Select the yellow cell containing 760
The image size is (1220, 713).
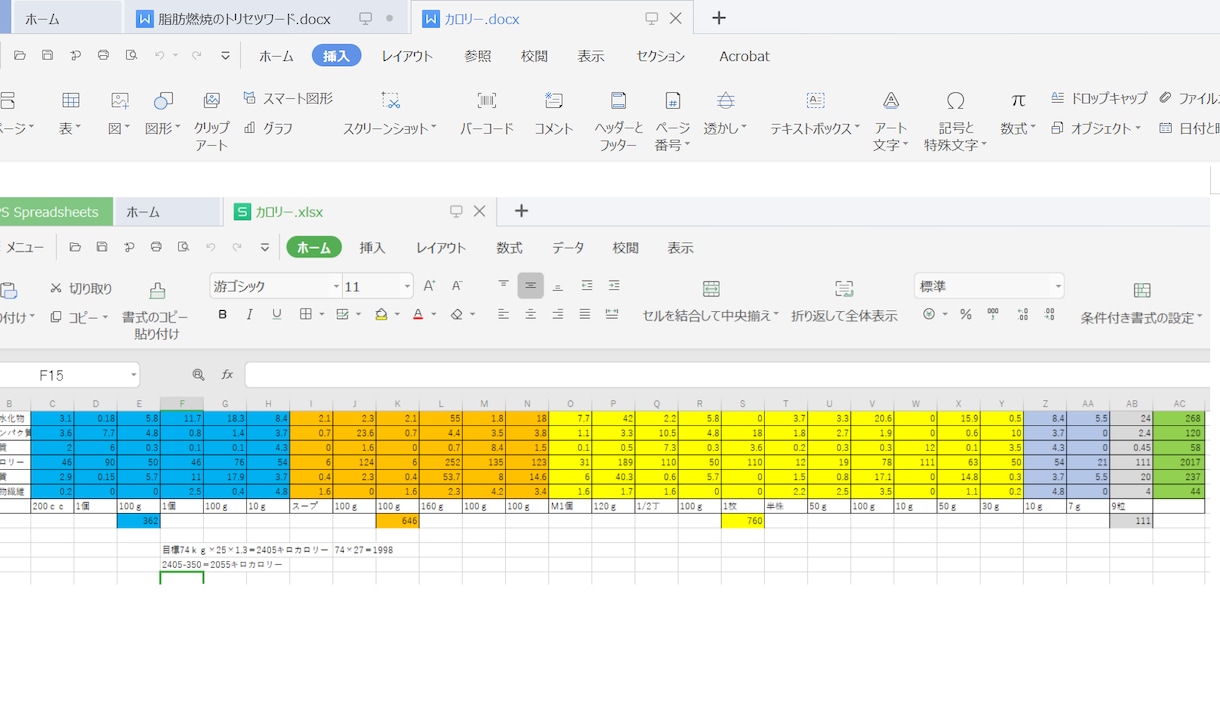(743, 521)
